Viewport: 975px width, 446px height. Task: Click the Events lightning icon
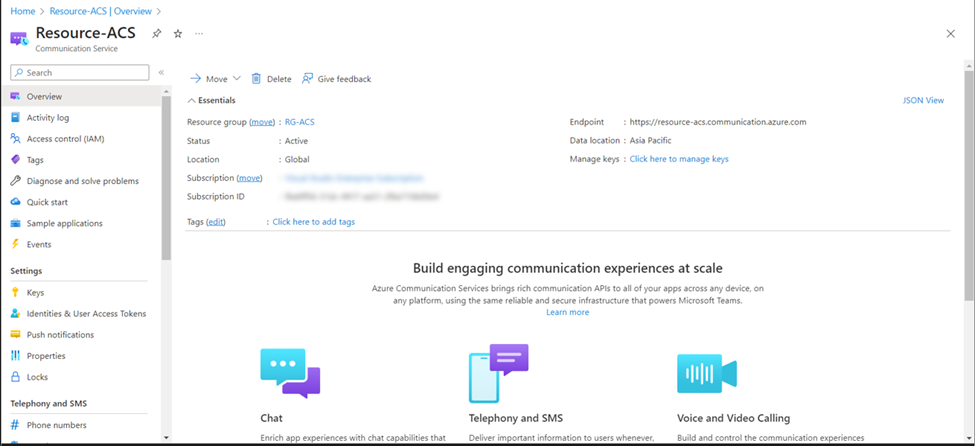[16, 244]
